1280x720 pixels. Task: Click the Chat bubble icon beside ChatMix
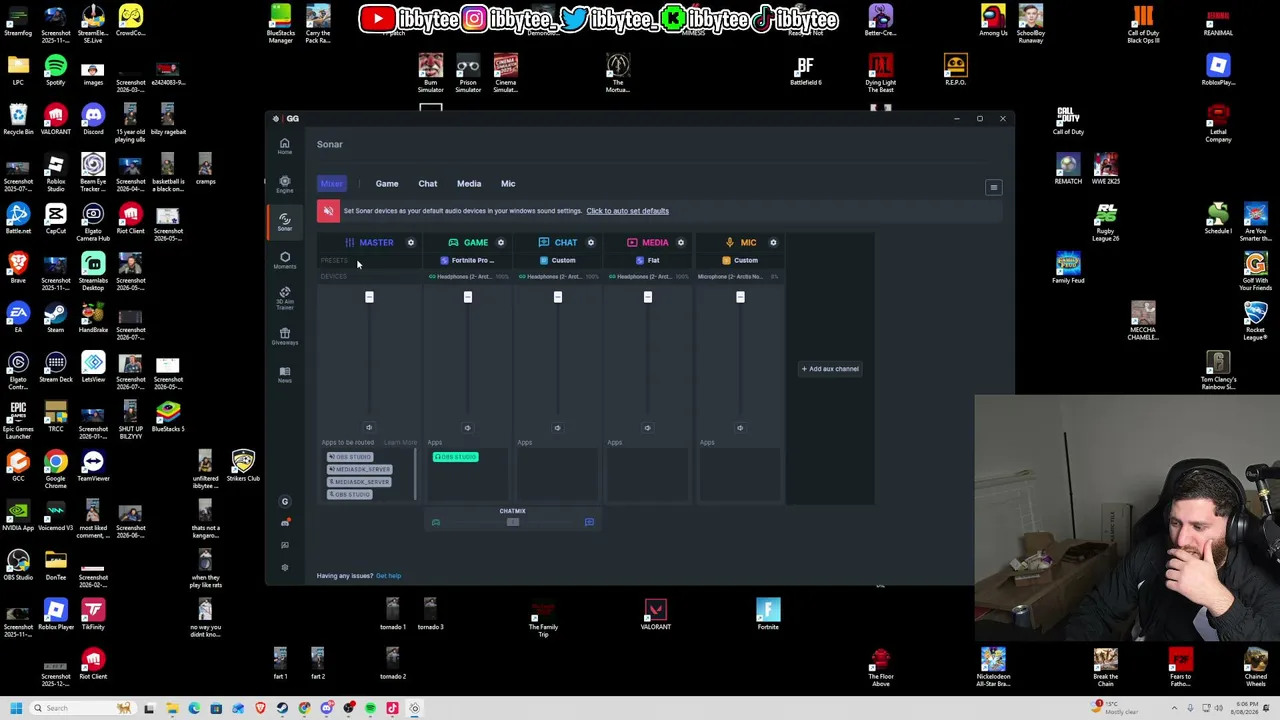click(x=589, y=522)
